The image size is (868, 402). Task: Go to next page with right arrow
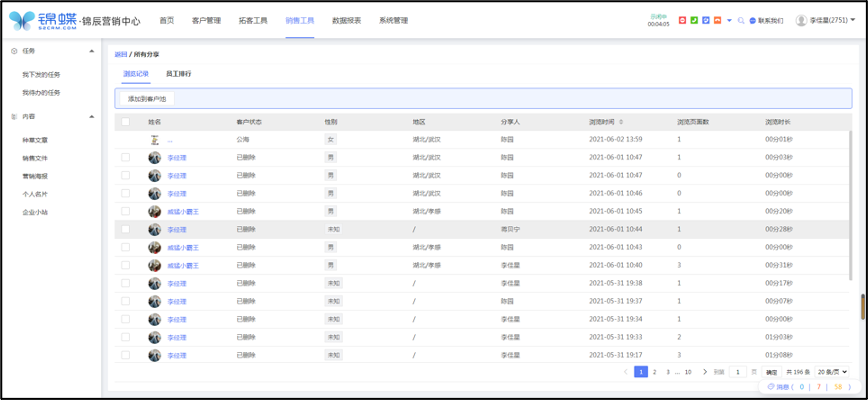(x=705, y=372)
